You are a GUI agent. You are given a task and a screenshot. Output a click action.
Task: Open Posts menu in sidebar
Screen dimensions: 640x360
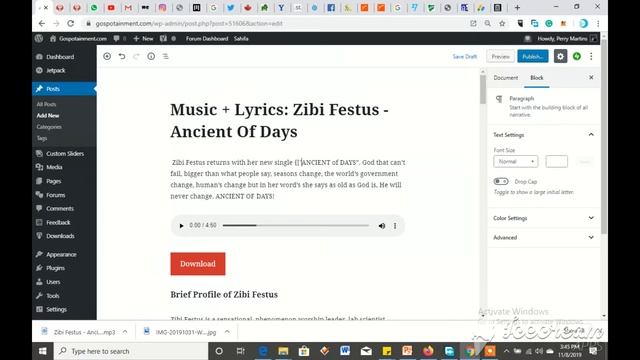64,89
